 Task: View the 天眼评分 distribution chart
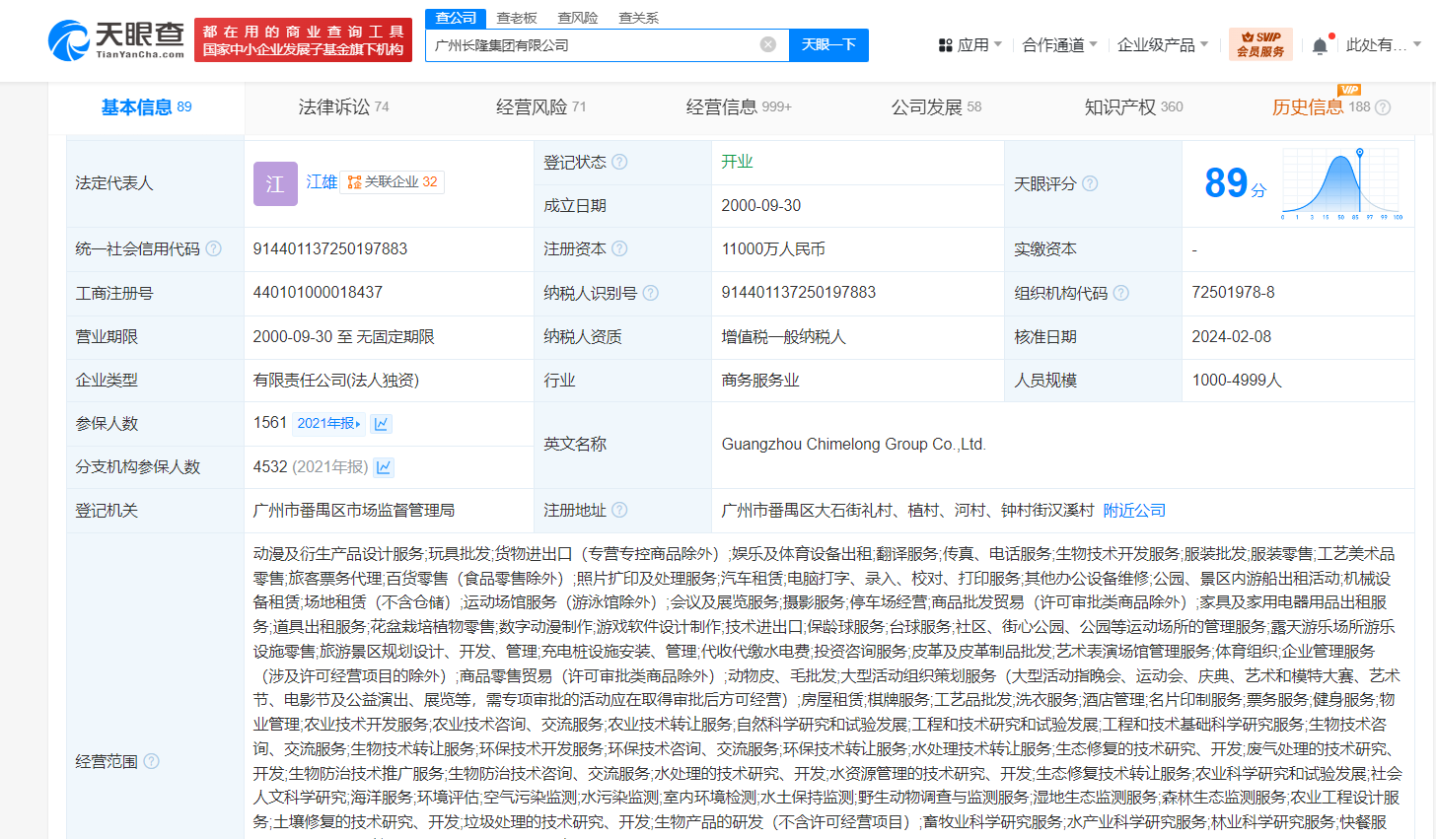pos(1341,184)
